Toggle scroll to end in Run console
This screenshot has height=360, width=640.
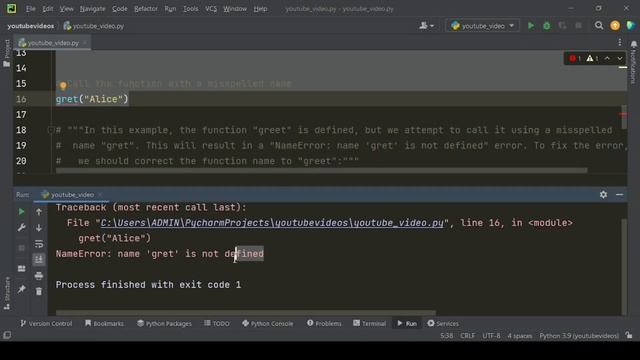tap(39, 260)
